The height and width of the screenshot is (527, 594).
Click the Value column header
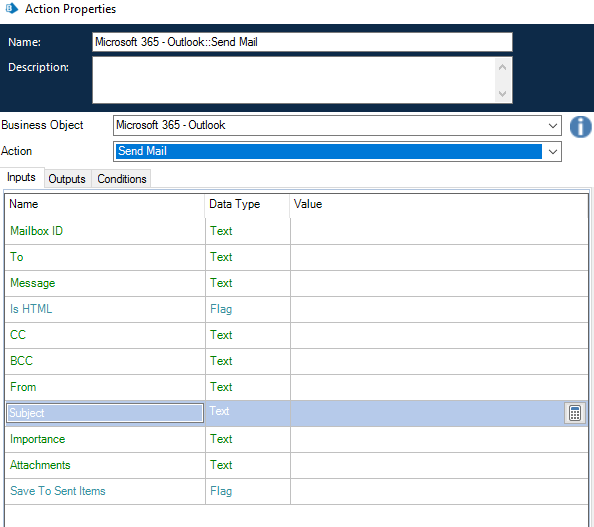pos(439,204)
